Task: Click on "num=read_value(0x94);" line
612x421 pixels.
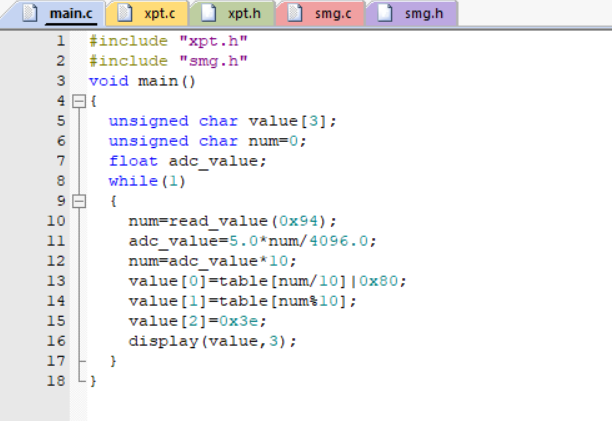Action: (232, 222)
